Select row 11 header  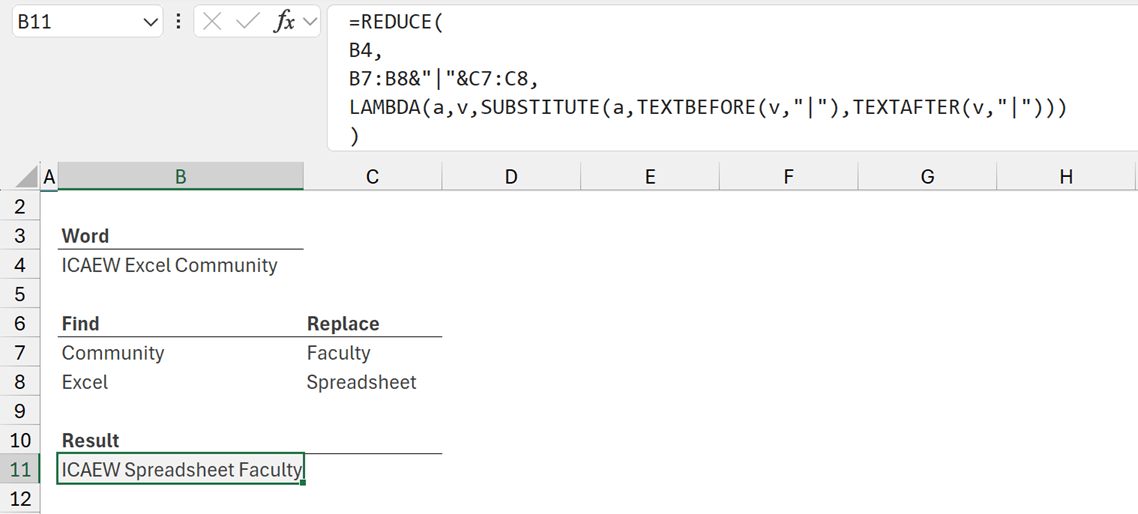tap(20, 469)
